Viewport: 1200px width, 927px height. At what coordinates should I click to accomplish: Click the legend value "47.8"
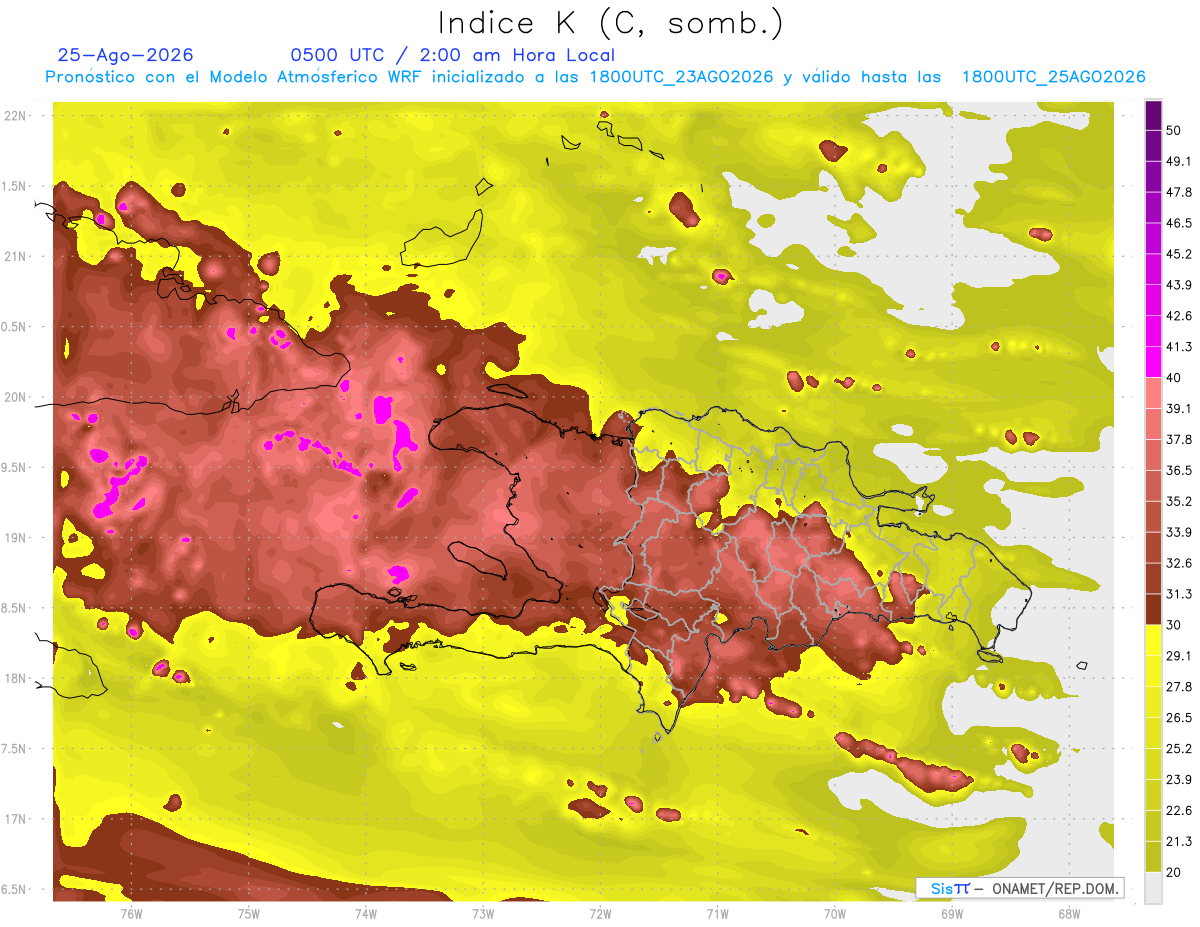(x=1179, y=192)
